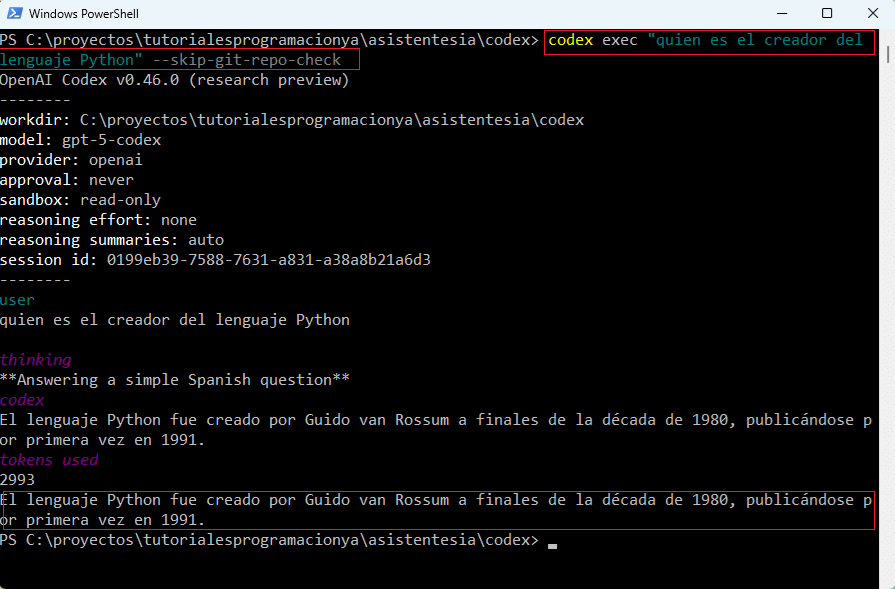
Task: Click the approval never line
Action: pyautogui.click(x=66, y=180)
